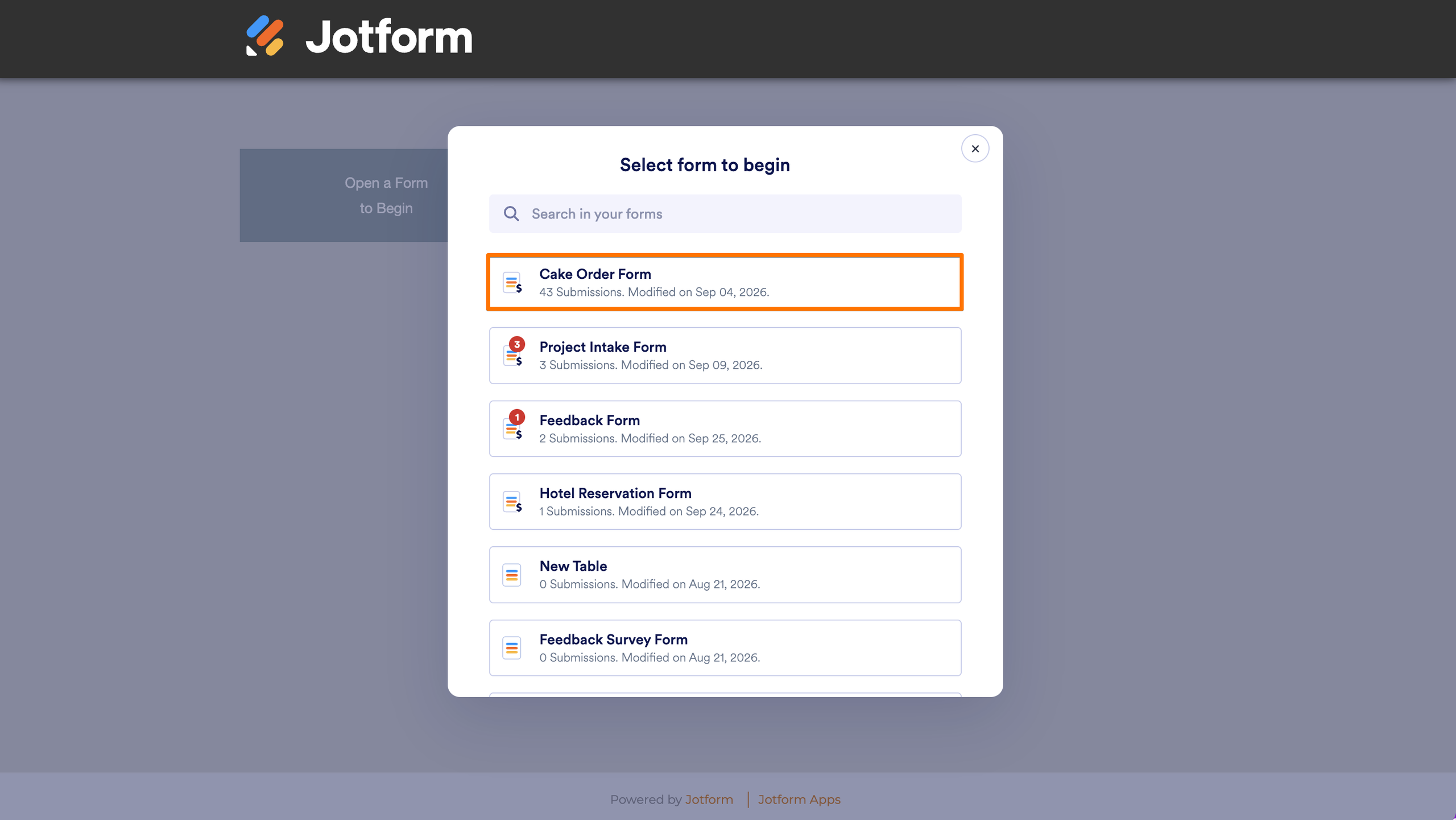
Task: Open the Jotform Apps footer link
Action: click(x=799, y=800)
